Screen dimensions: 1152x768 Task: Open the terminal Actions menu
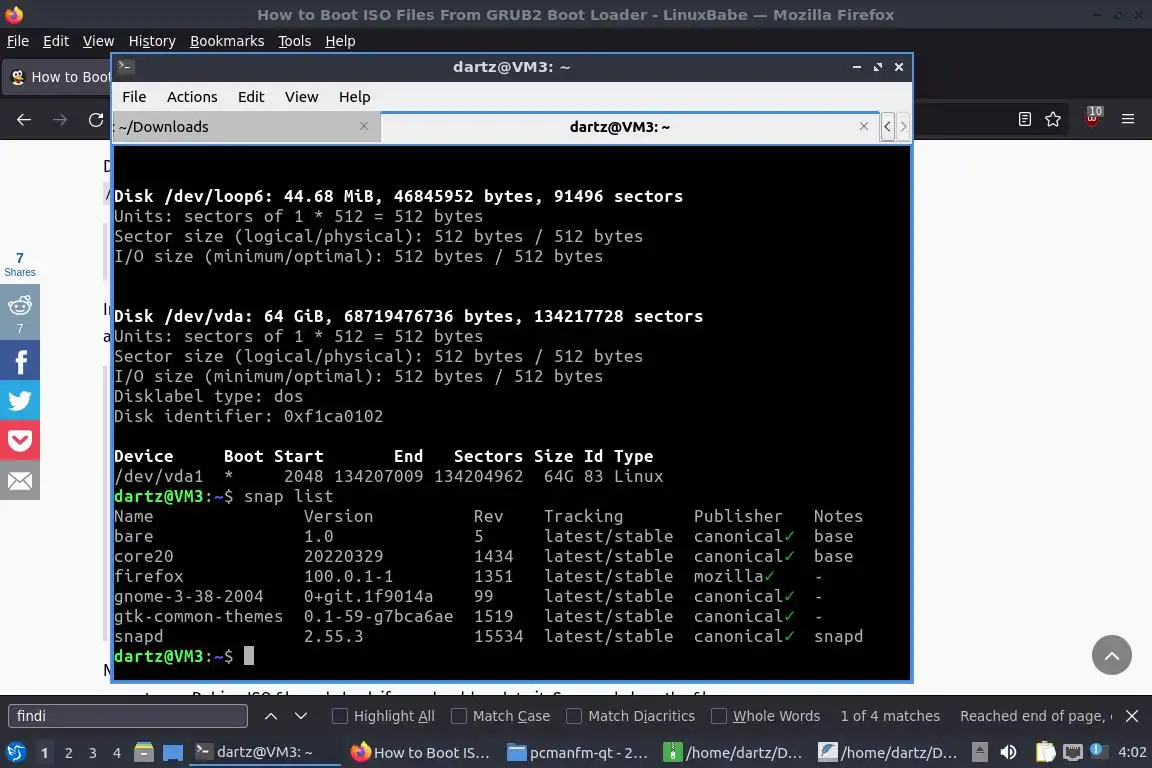[192, 97]
